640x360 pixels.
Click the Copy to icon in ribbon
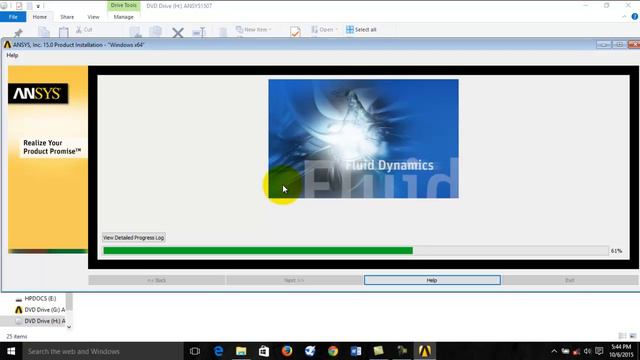[x=156, y=32]
